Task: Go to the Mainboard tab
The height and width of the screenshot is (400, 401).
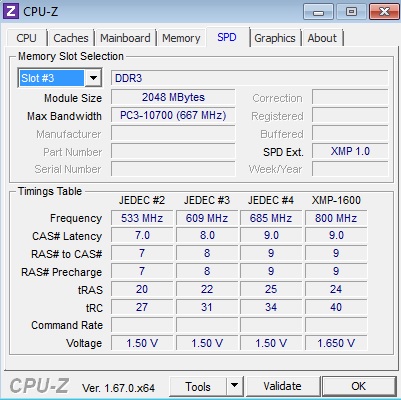Action: (125, 38)
